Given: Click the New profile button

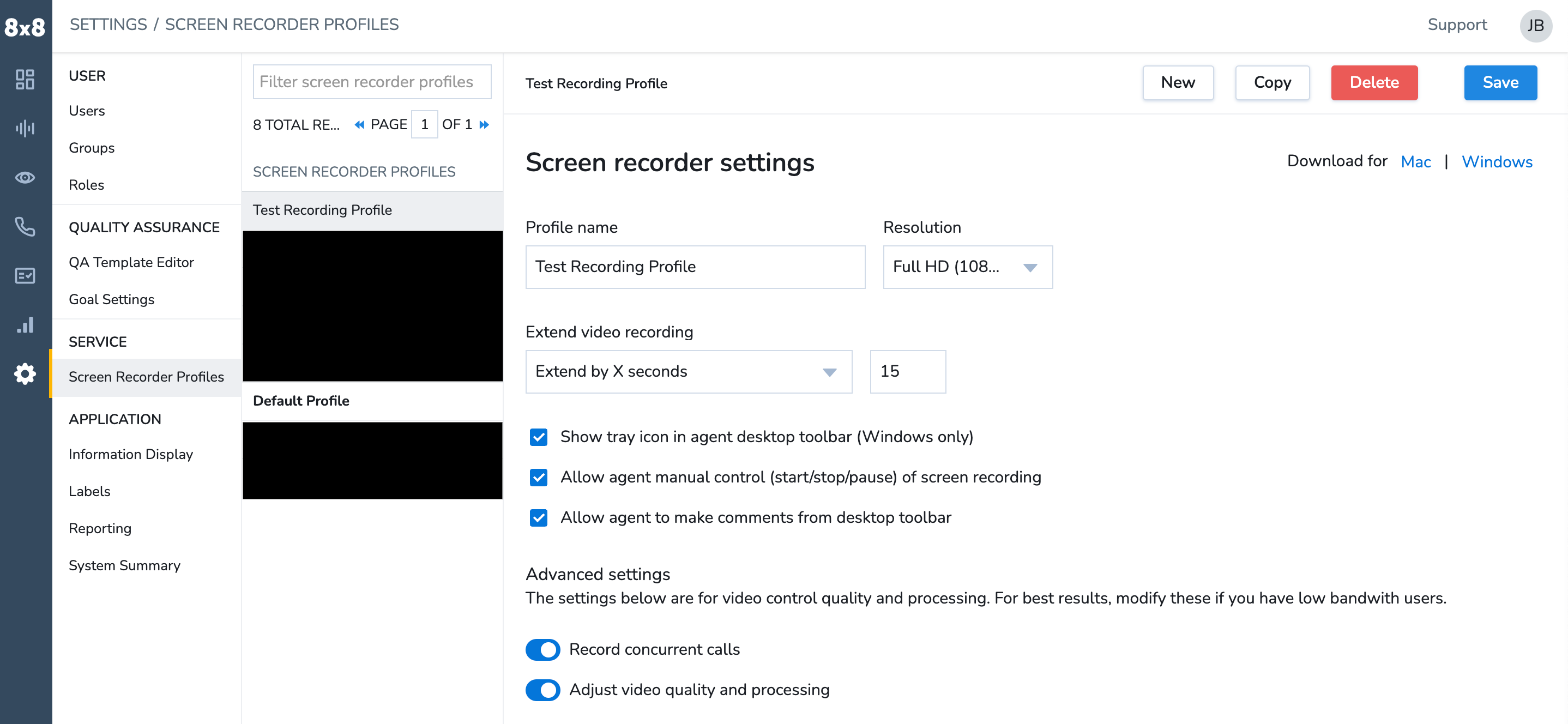Looking at the screenshot, I should coord(1177,83).
